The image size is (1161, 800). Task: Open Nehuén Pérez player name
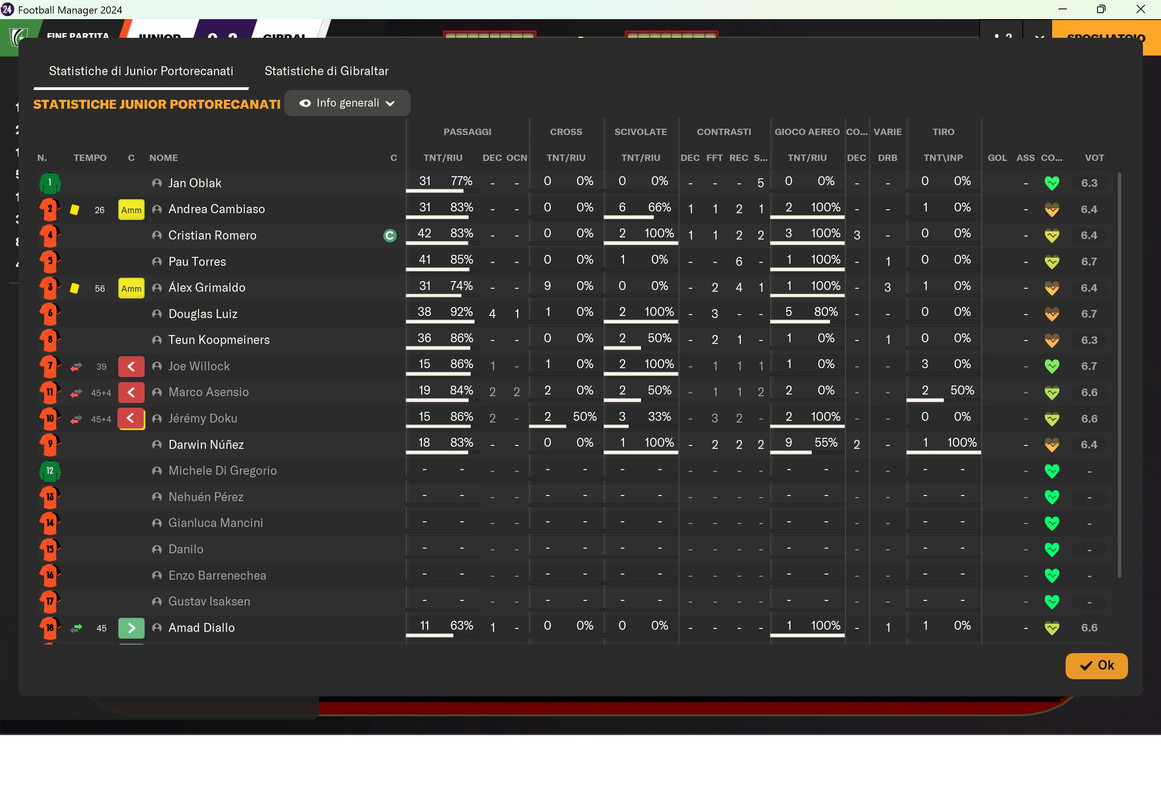(x=206, y=497)
